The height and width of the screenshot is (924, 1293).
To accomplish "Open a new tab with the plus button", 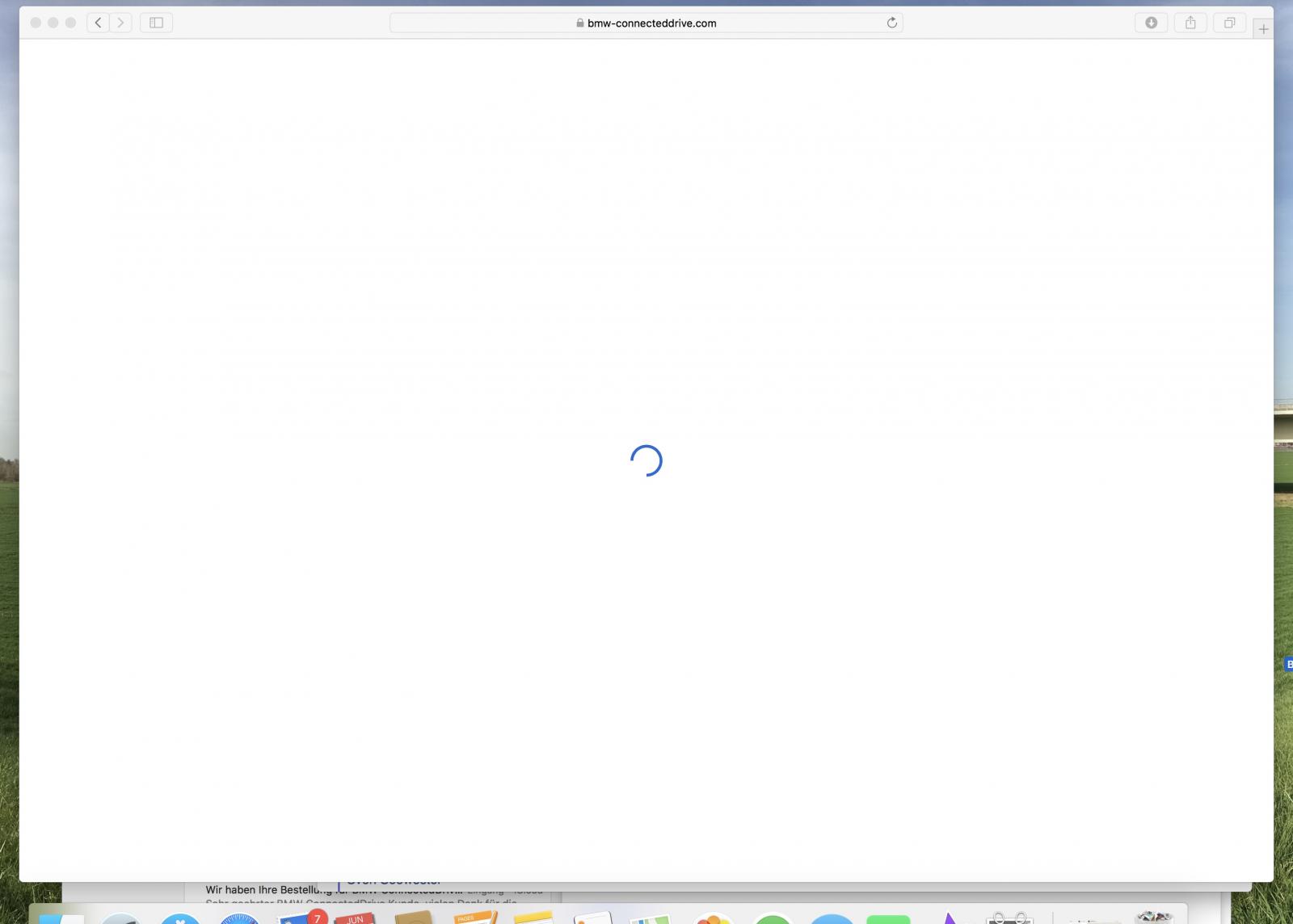I will coord(1263,29).
